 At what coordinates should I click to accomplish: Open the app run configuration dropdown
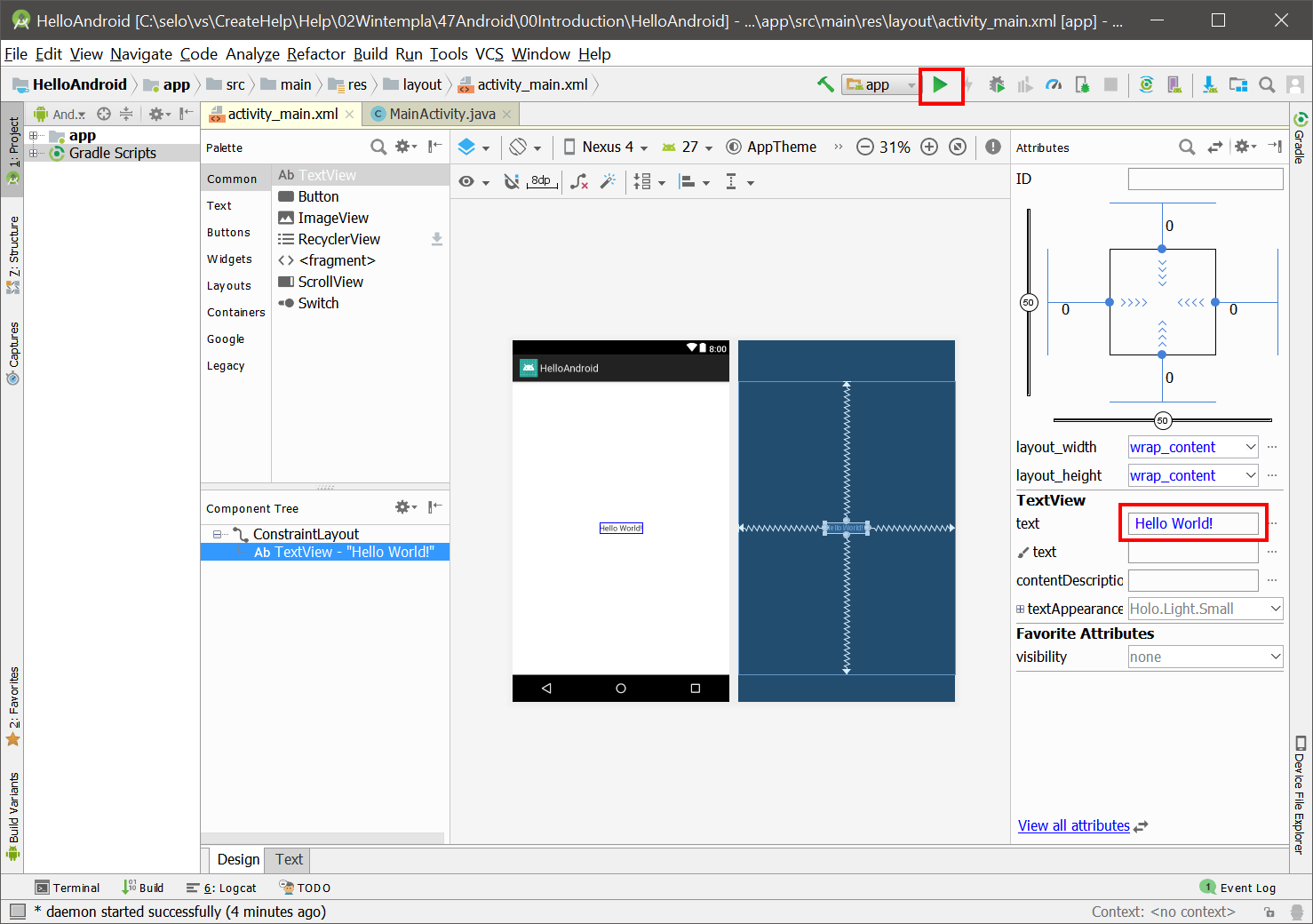click(x=880, y=84)
